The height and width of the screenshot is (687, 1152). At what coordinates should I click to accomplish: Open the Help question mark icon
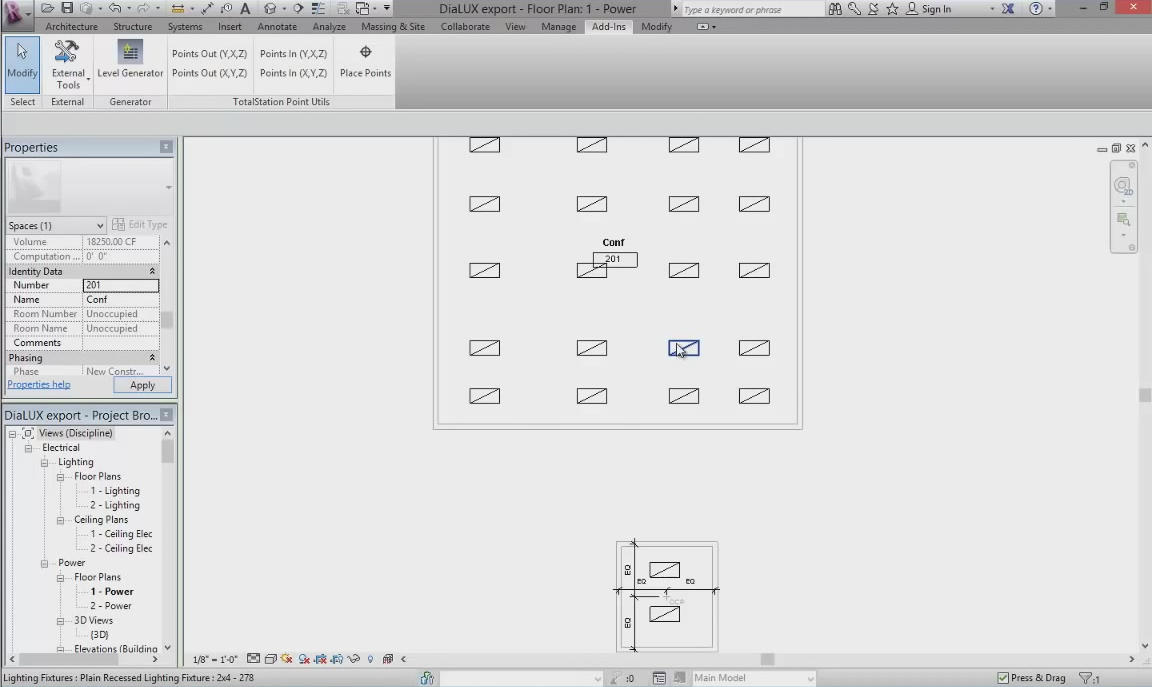(x=1035, y=9)
